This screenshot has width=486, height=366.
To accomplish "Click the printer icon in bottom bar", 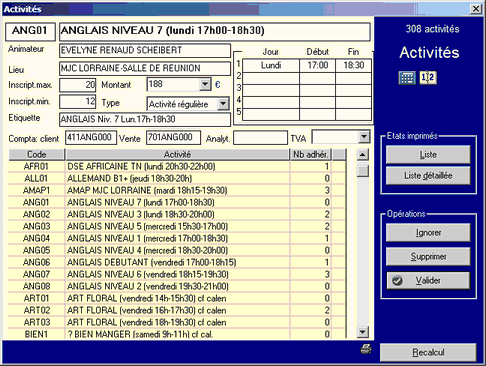I will (x=366, y=349).
